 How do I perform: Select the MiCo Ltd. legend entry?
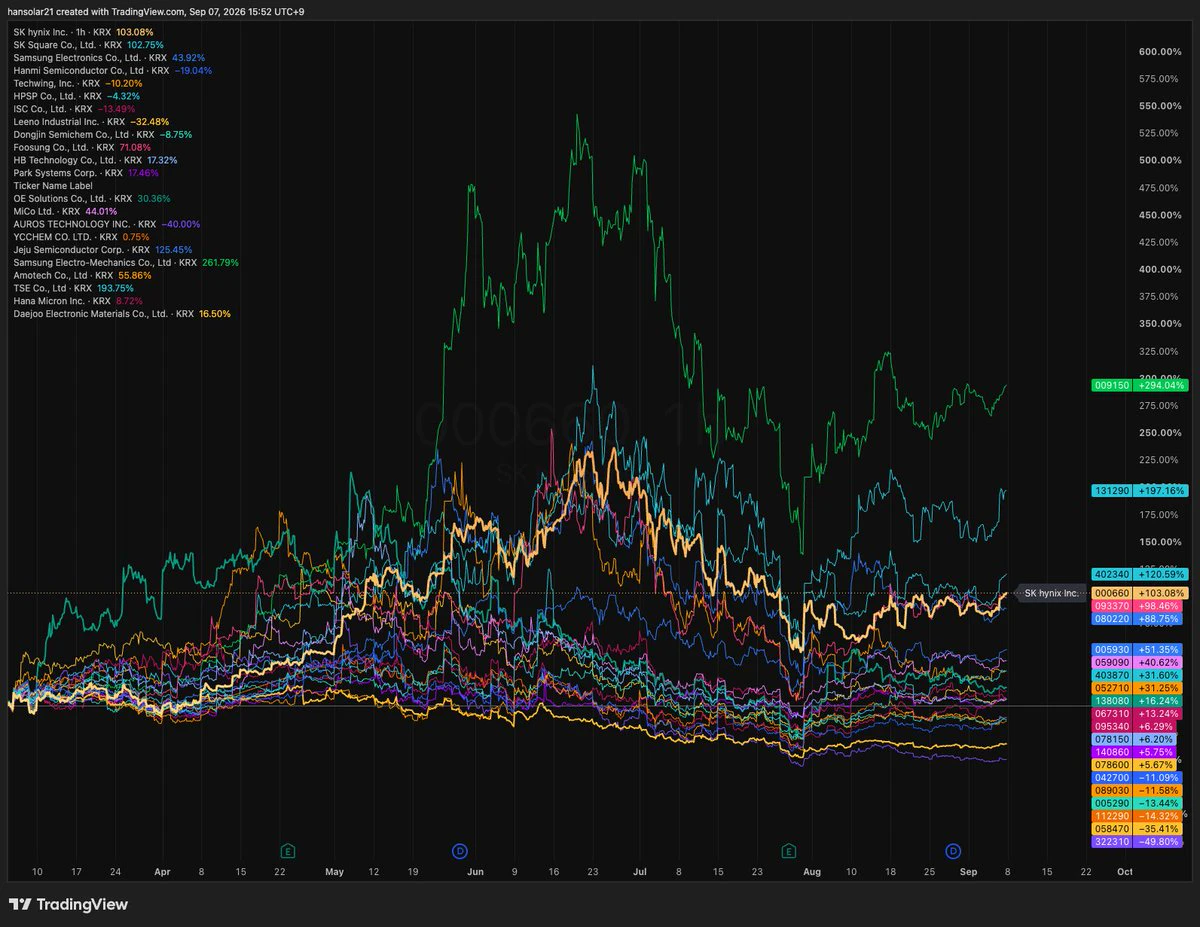coord(65,211)
